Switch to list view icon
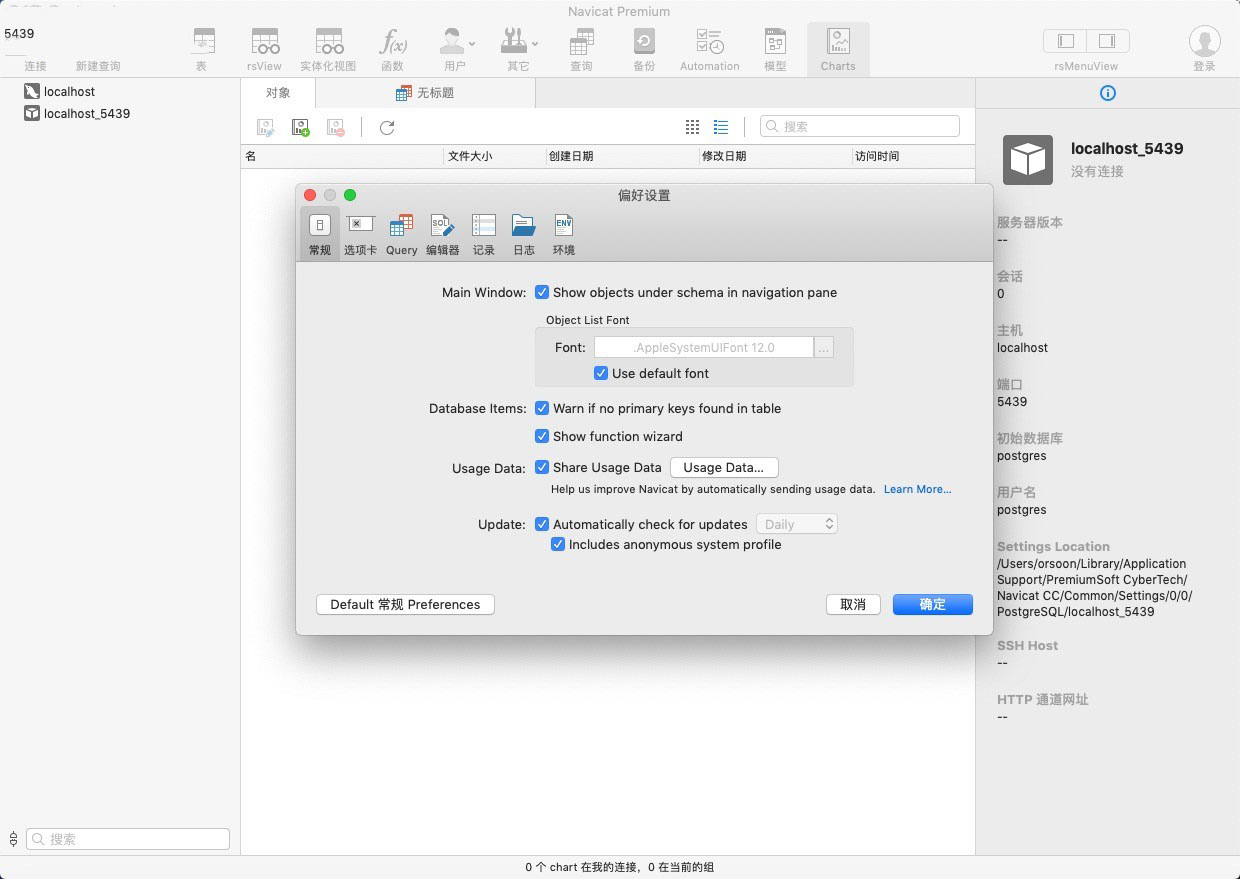Screen dimensions: 1240x879 [721, 127]
